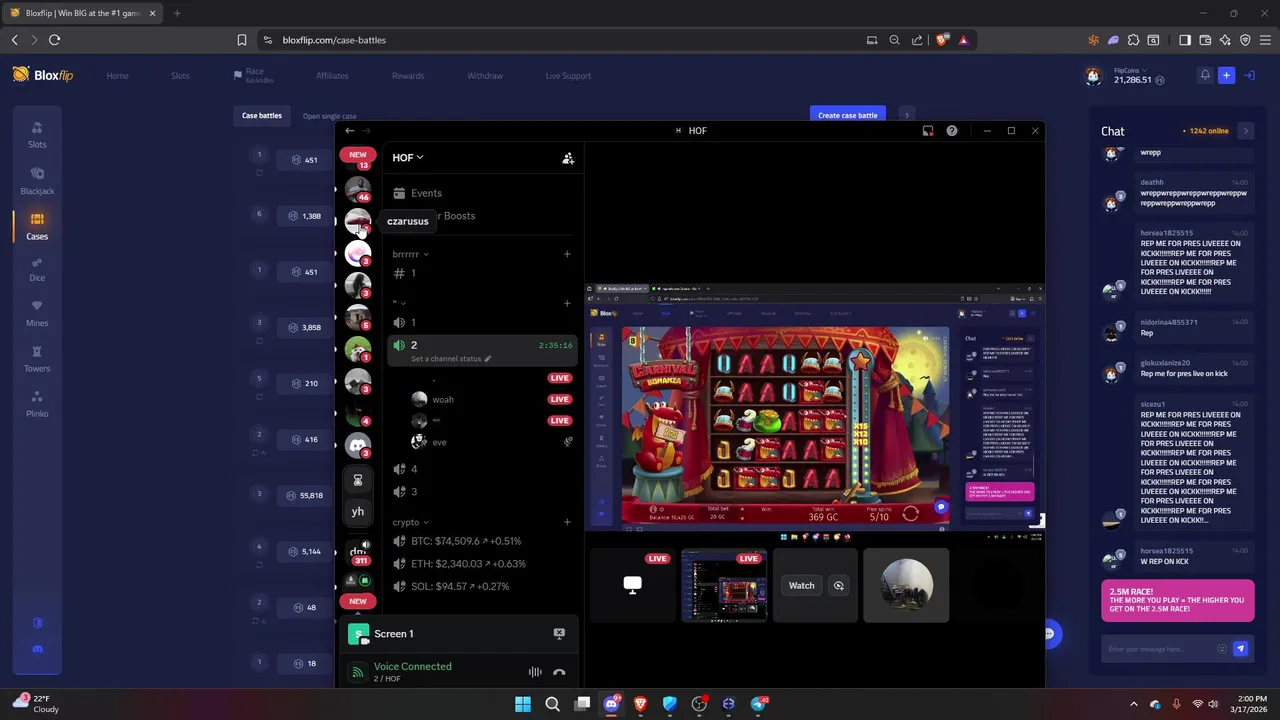The width and height of the screenshot is (1280, 720).
Task: Click the 2.5M RACE banner in chat
Action: (x=1178, y=601)
